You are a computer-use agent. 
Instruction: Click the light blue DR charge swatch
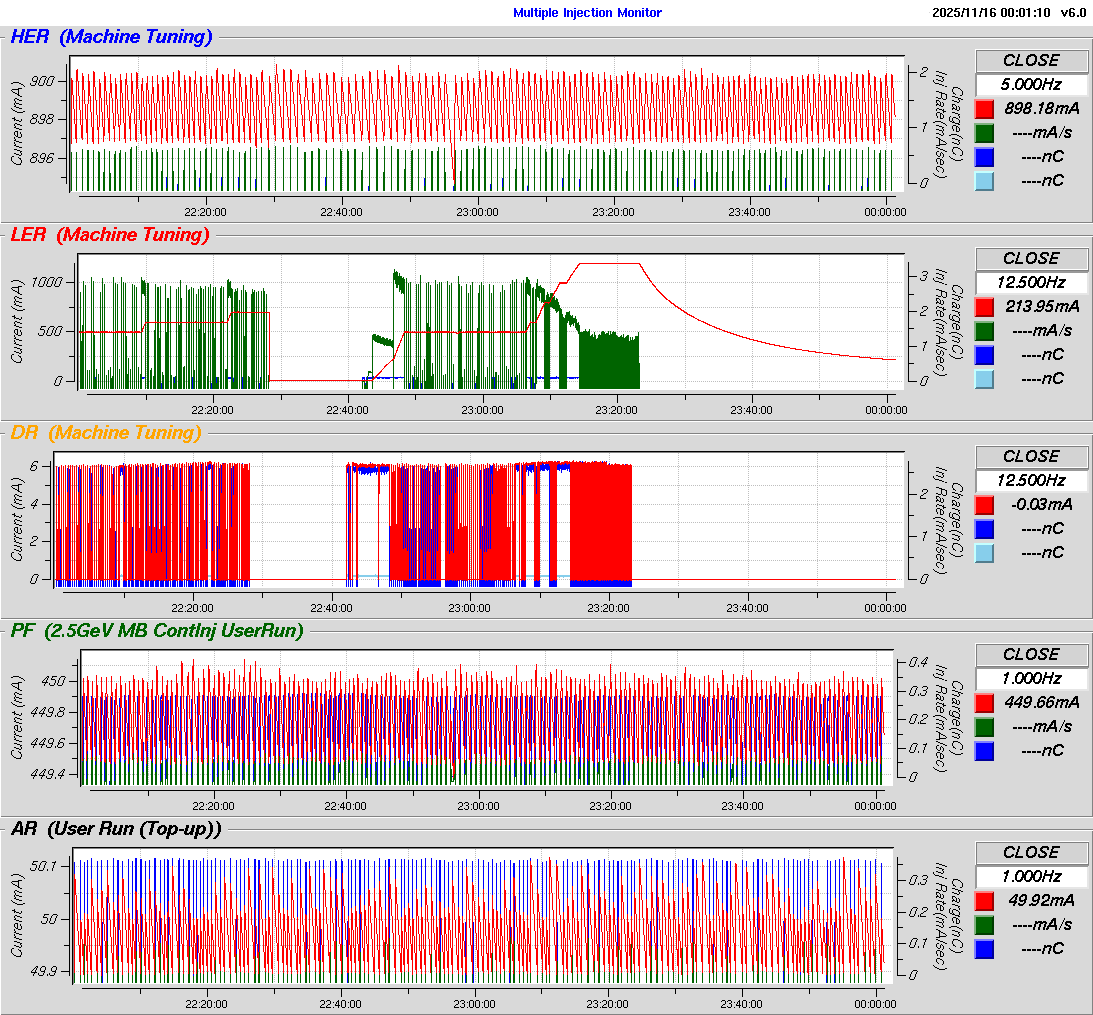click(985, 552)
